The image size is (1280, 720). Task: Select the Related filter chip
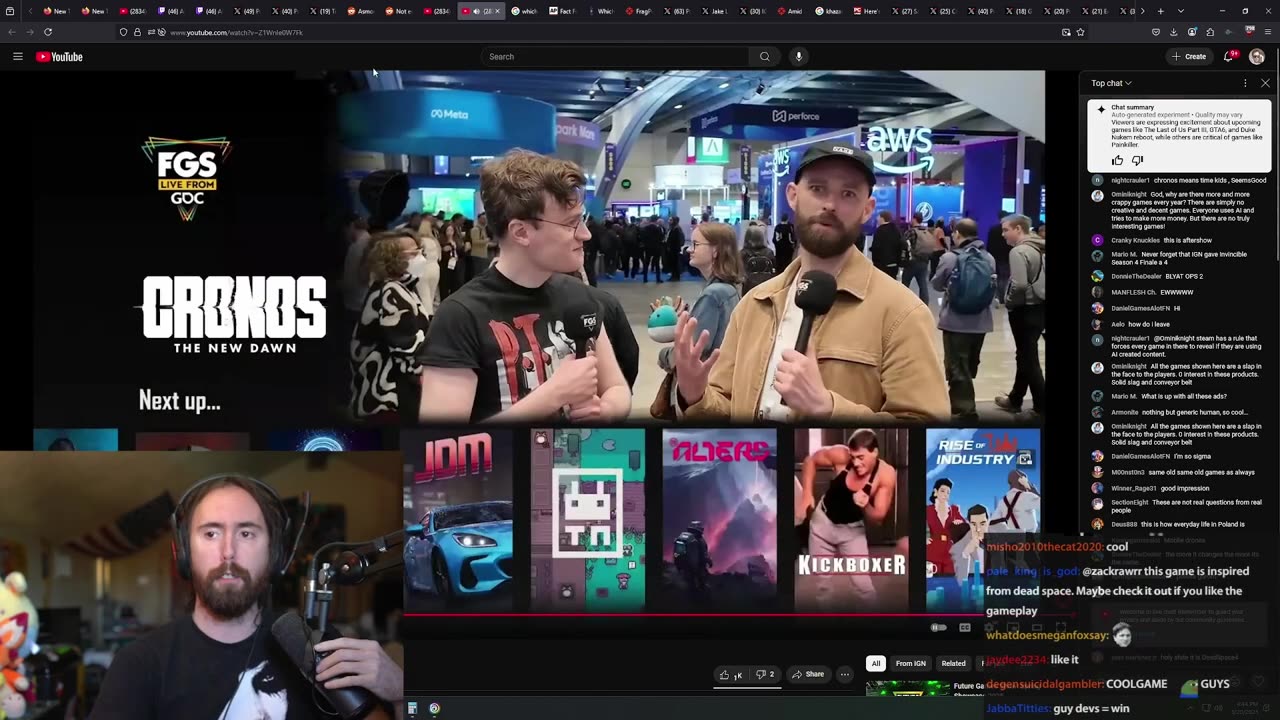click(x=953, y=663)
